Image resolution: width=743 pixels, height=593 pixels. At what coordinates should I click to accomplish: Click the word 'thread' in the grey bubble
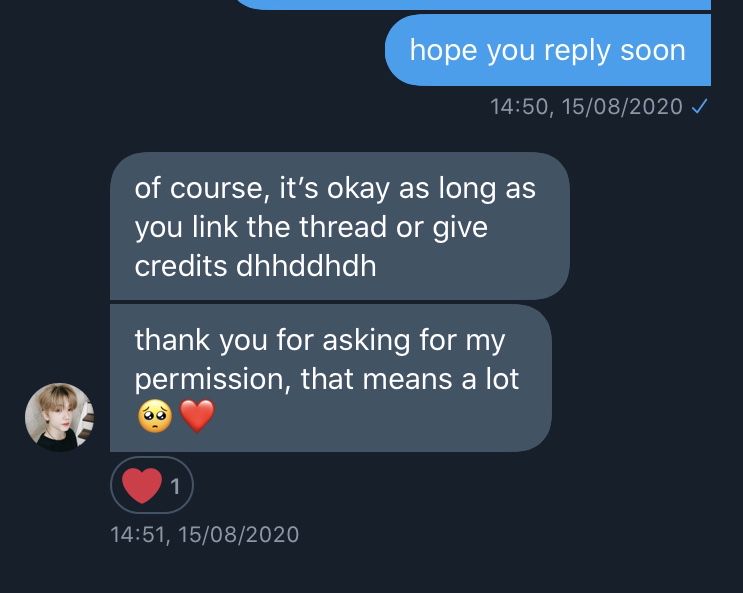343,227
